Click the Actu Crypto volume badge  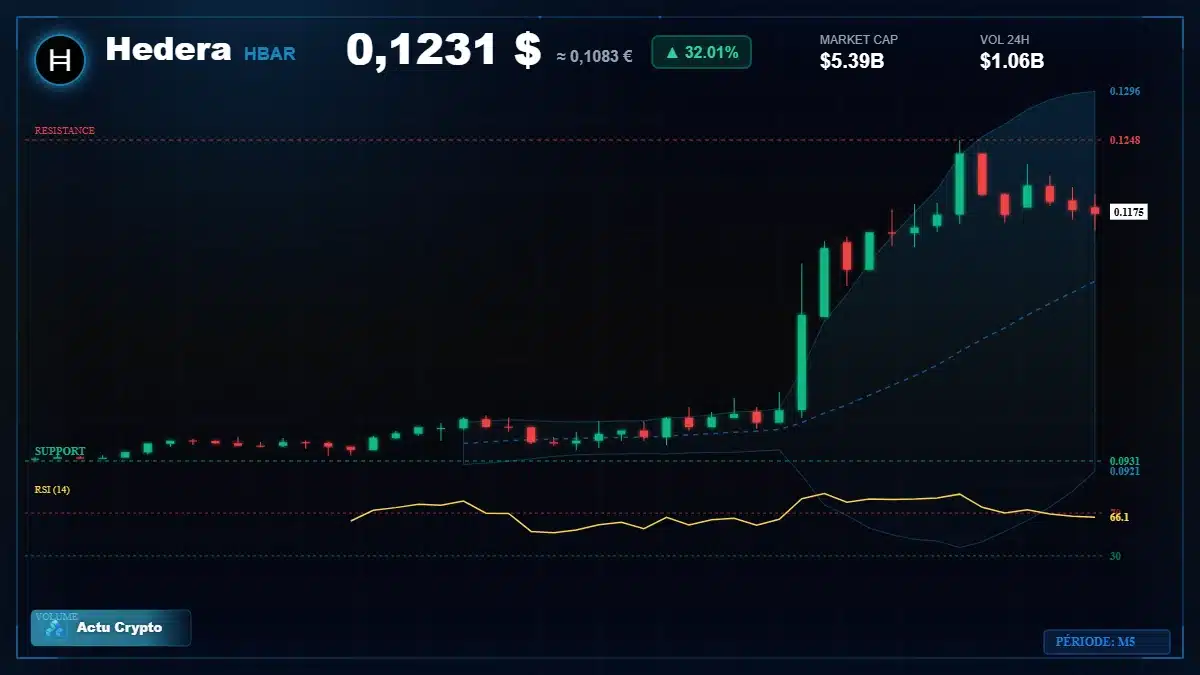point(111,628)
